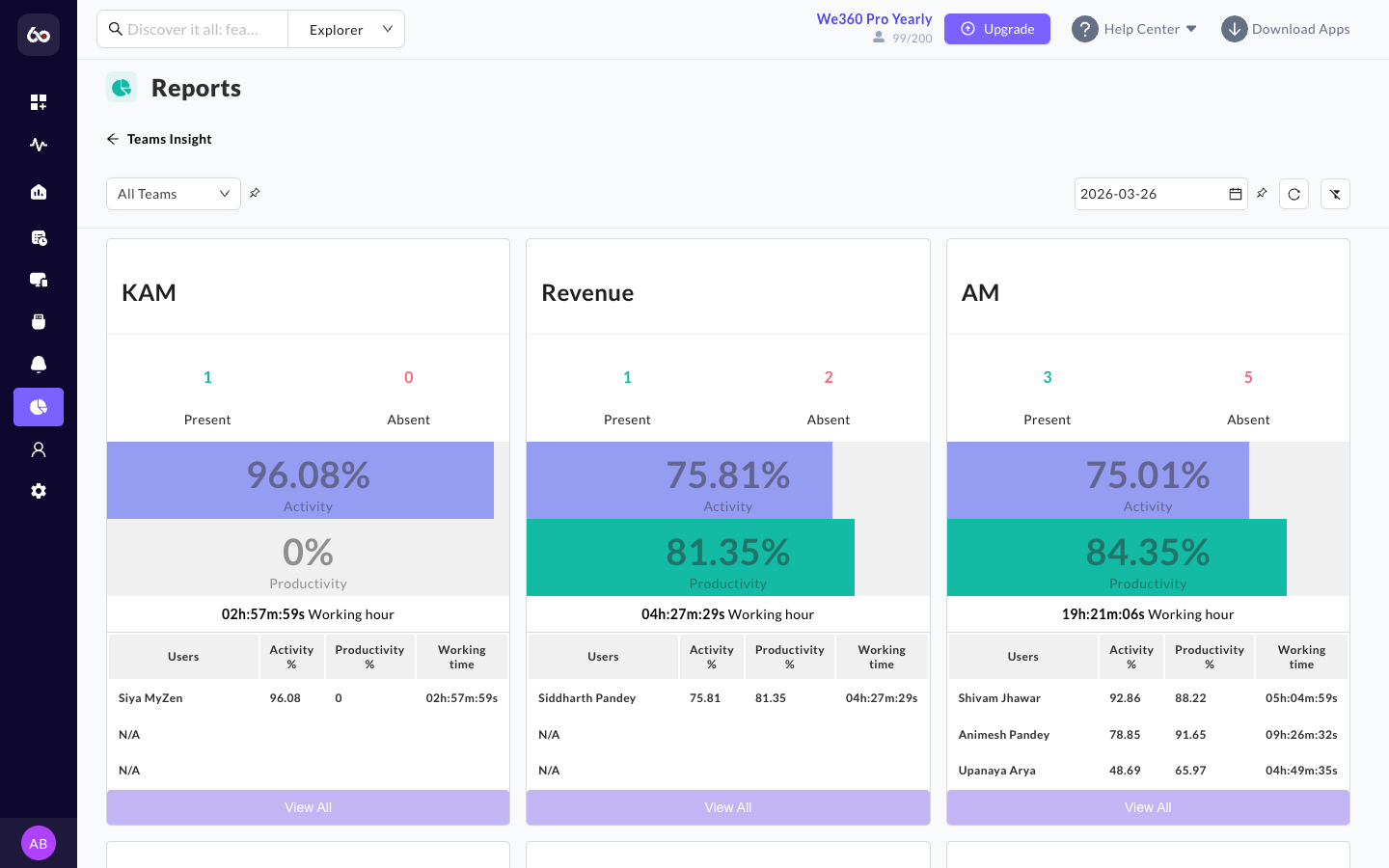Viewport: 1389px width, 868px height.
Task: Refresh the report data
Action: (x=1294, y=194)
